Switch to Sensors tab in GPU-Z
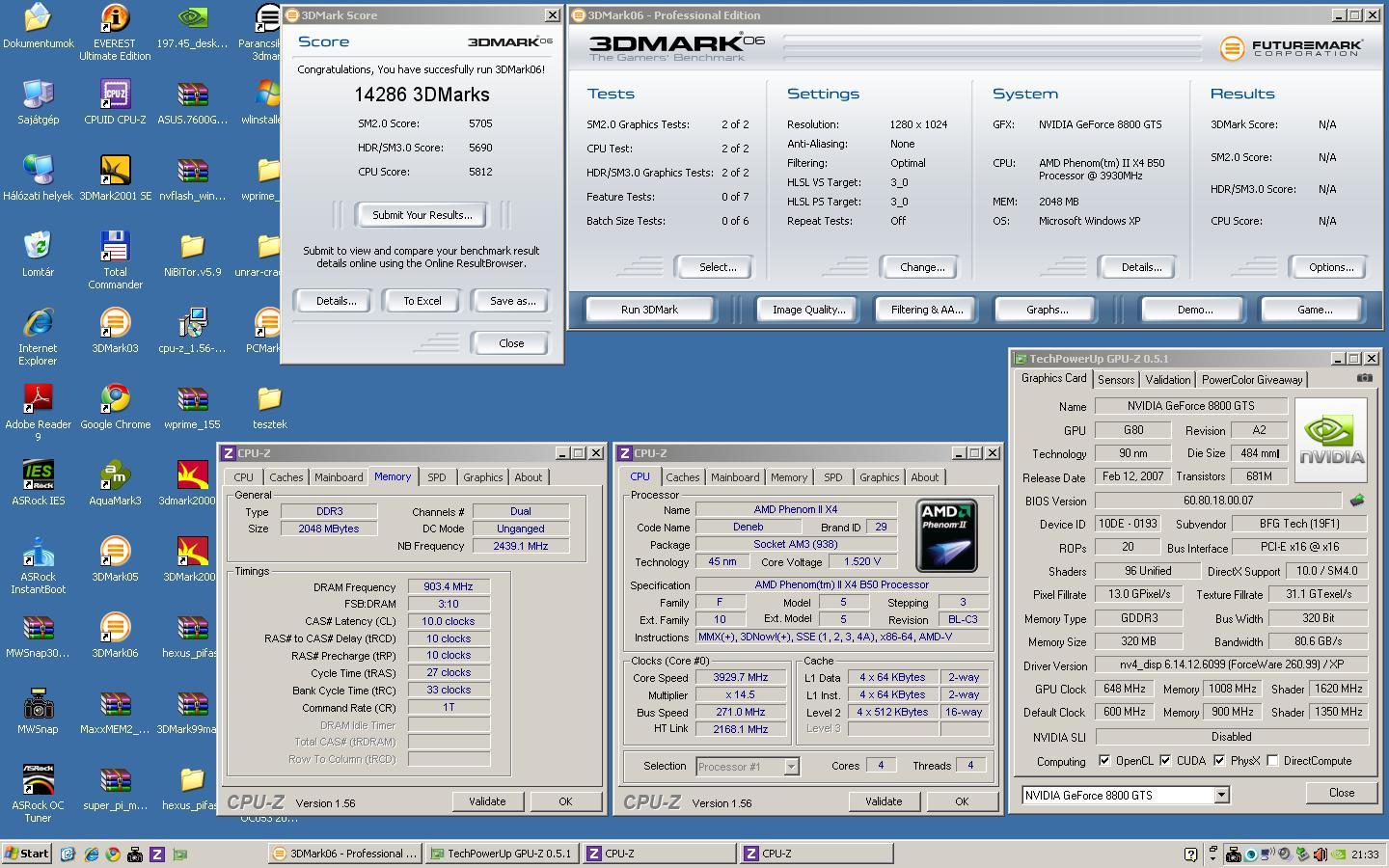Viewport: 1389px width, 868px height. coord(1116,380)
